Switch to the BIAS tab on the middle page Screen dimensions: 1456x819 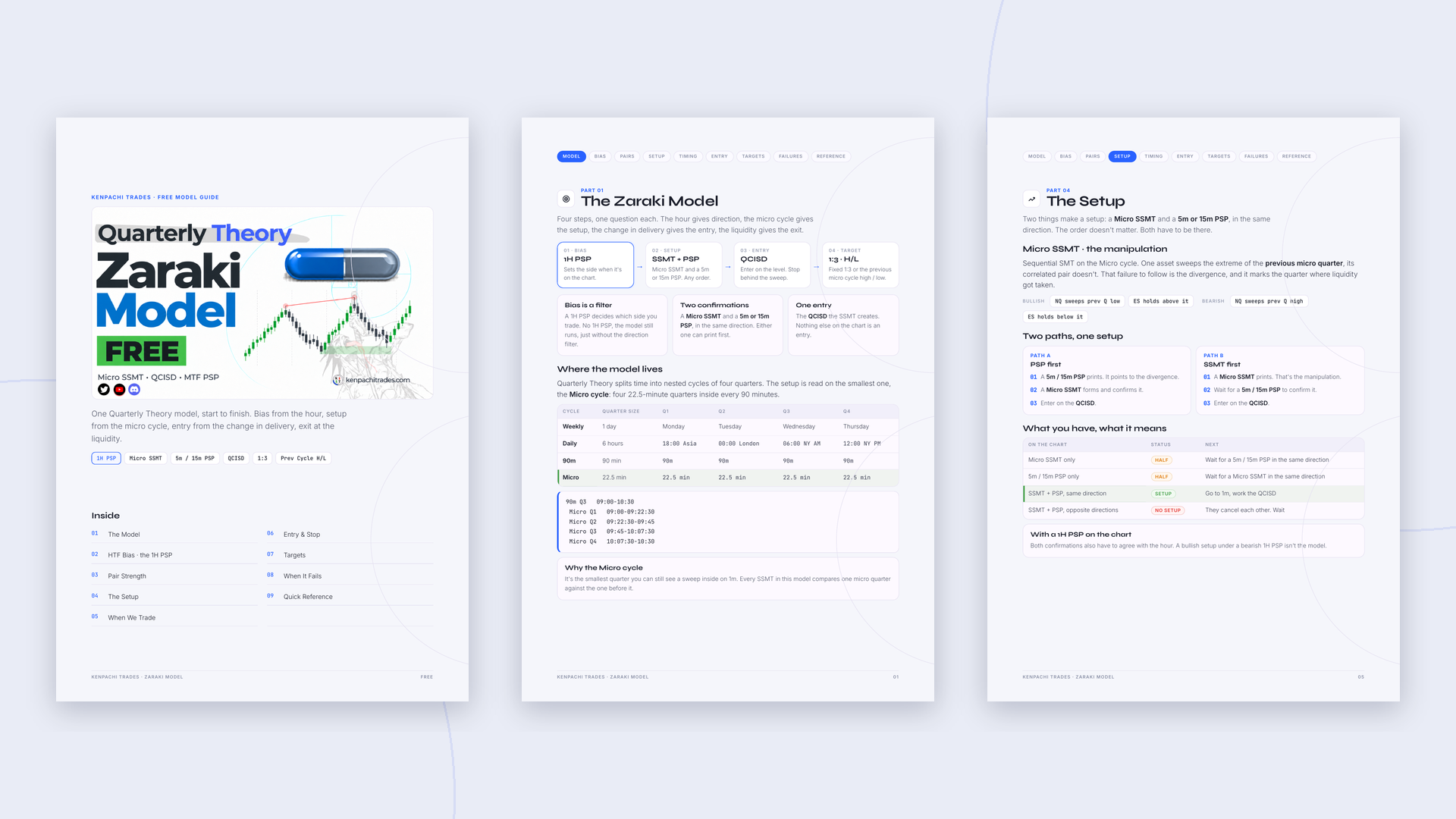600,156
